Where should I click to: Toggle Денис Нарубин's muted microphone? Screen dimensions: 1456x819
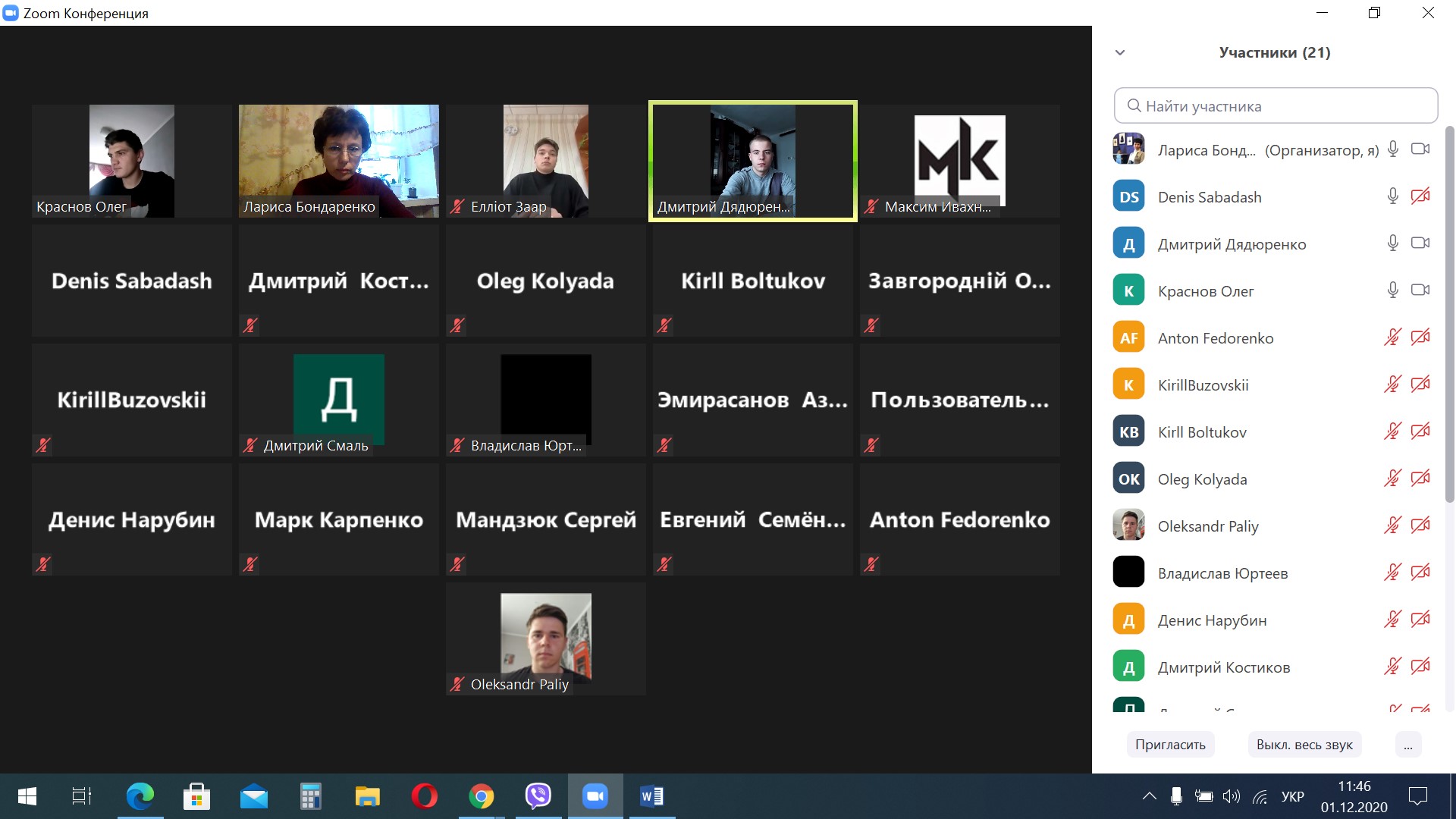[x=1392, y=620]
